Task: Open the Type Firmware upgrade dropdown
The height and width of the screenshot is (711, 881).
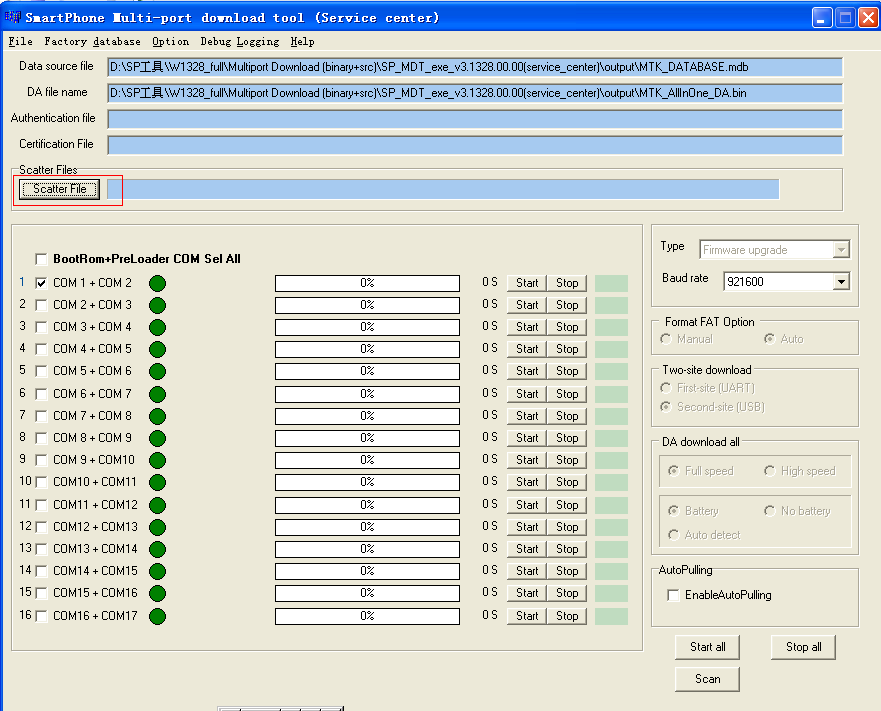Action: click(x=841, y=250)
